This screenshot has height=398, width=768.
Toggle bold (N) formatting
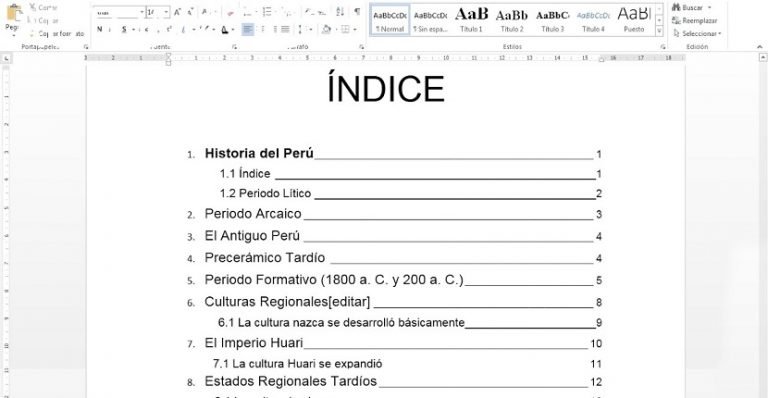point(100,29)
